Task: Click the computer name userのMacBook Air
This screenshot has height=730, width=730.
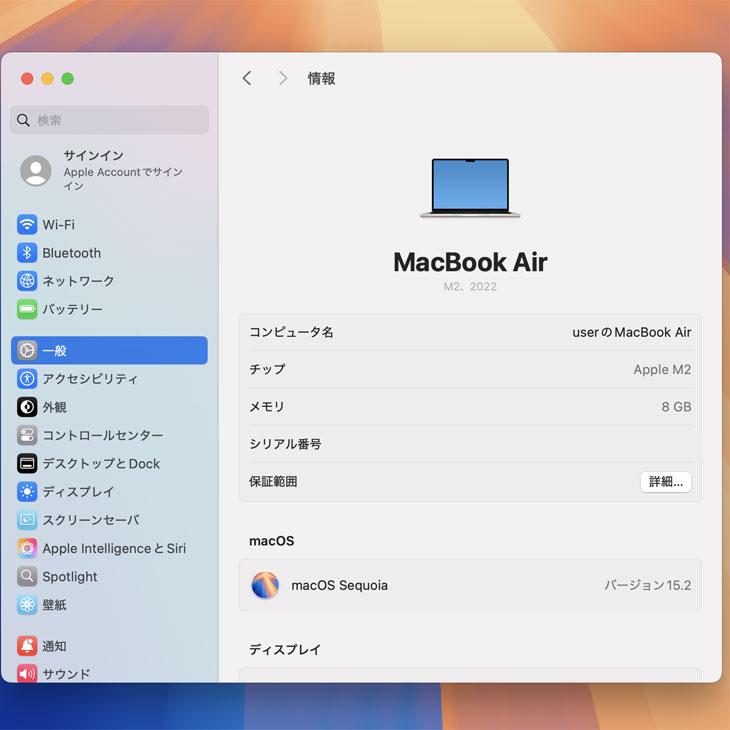Action: 631,332
